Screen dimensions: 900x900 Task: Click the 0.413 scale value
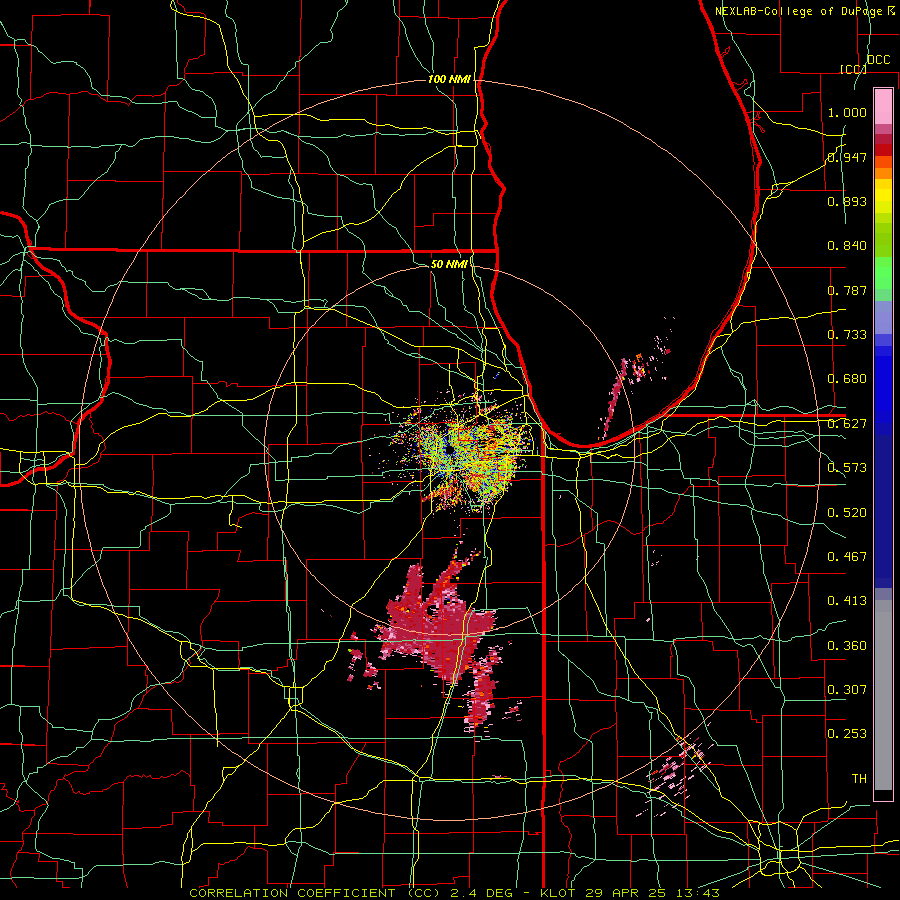point(847,601)
